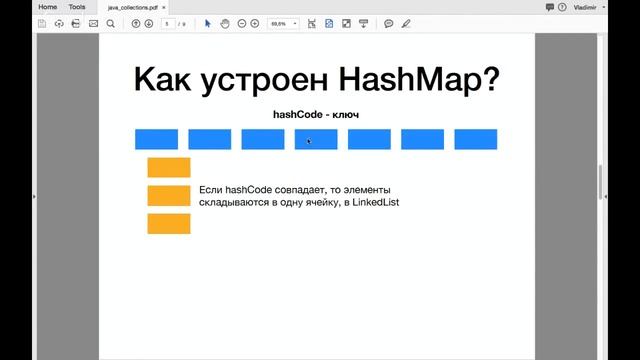Zoom in with plus button
The image size is (640, 360).
255,24
